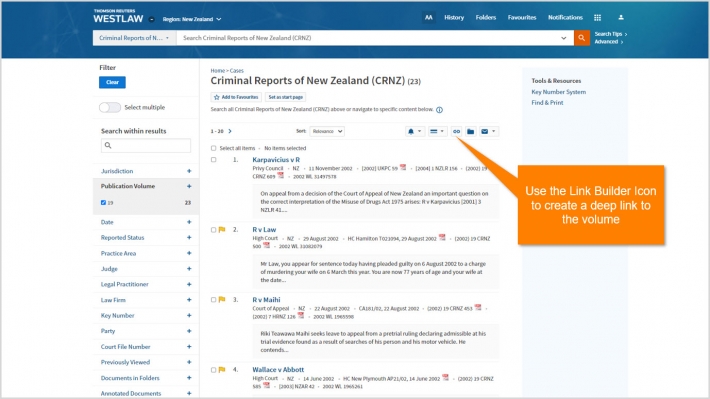Click the info icon beside search description
This screenshot has width=710, height=399.
pos(439,110)
